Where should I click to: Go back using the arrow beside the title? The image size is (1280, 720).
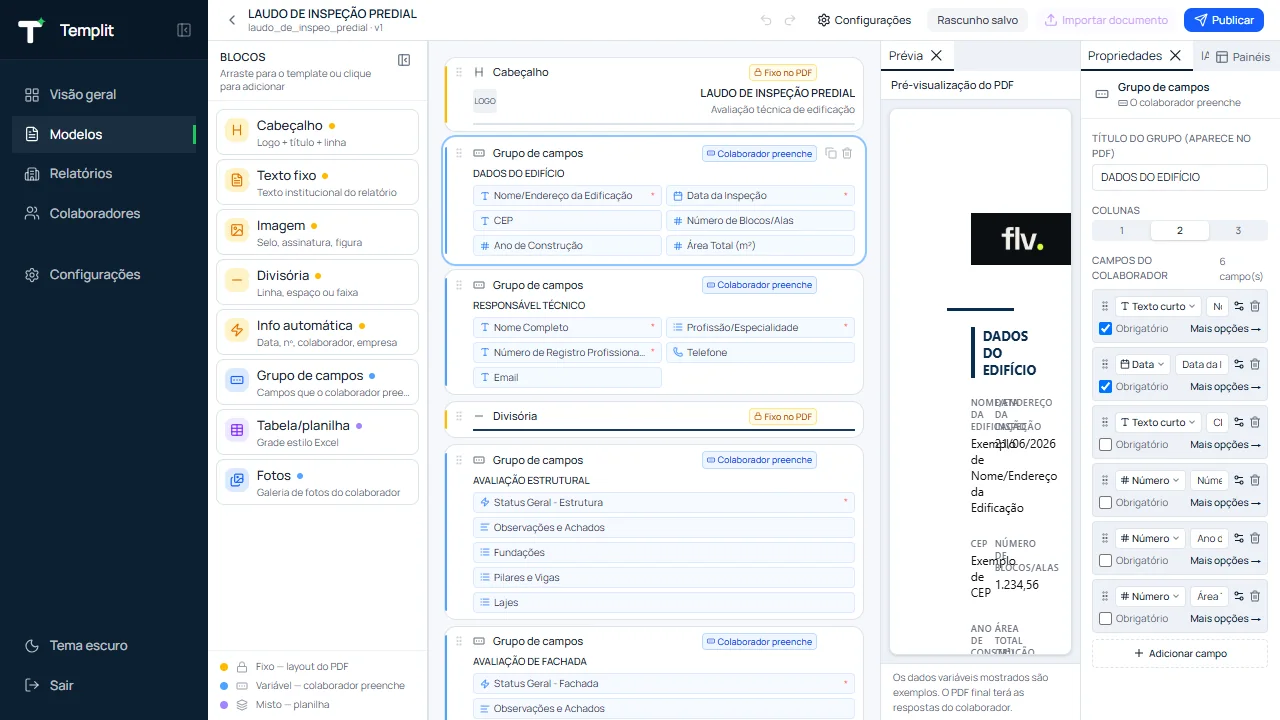coord(232,20)
